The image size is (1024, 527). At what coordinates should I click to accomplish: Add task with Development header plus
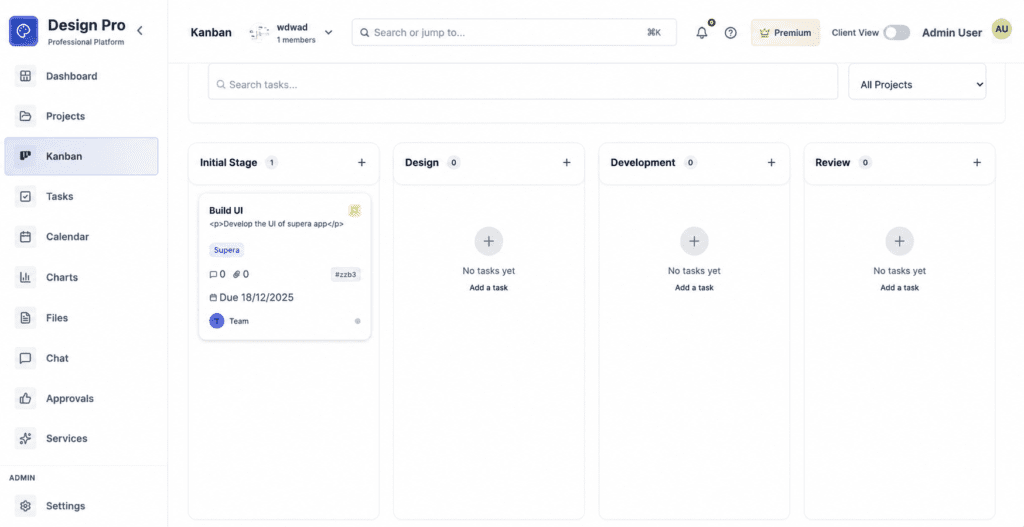(771, 163)
